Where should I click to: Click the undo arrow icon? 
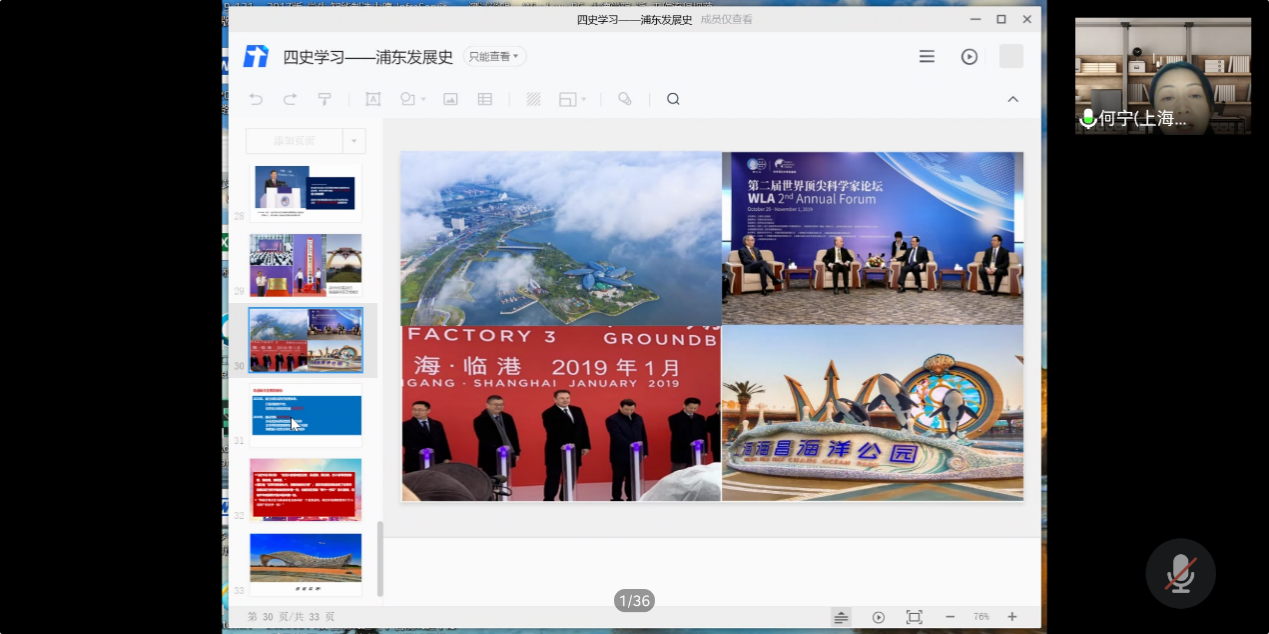point(256,99)
